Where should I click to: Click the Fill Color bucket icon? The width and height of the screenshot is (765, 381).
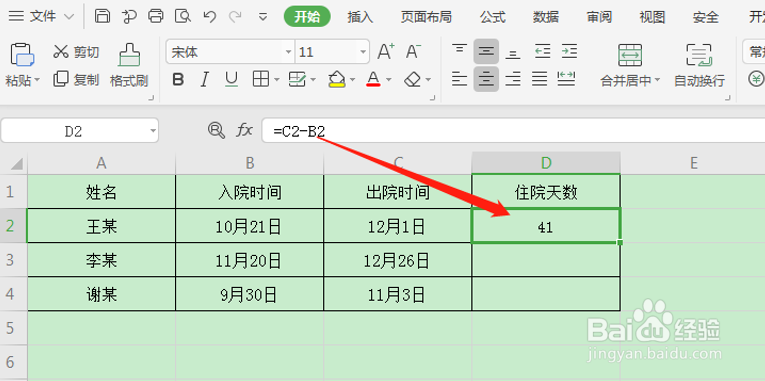coord(337,79)
